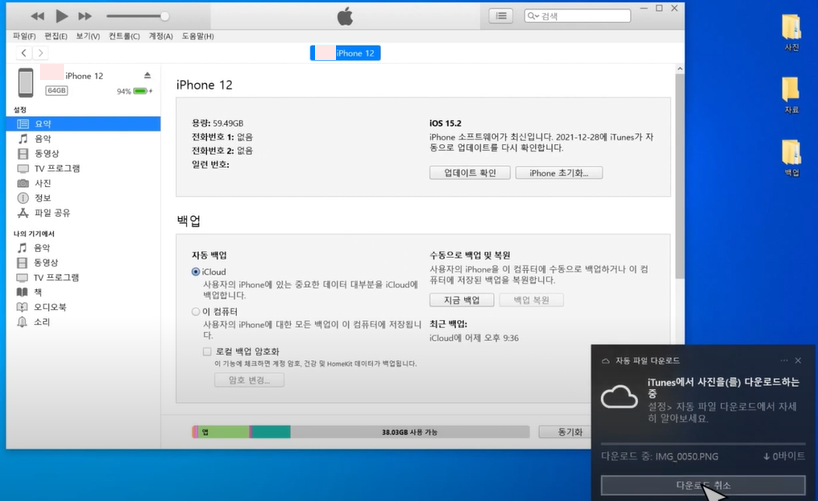Click the 백업 복원 button
This screenshot has width=818, height=501.
pos(531,300)
